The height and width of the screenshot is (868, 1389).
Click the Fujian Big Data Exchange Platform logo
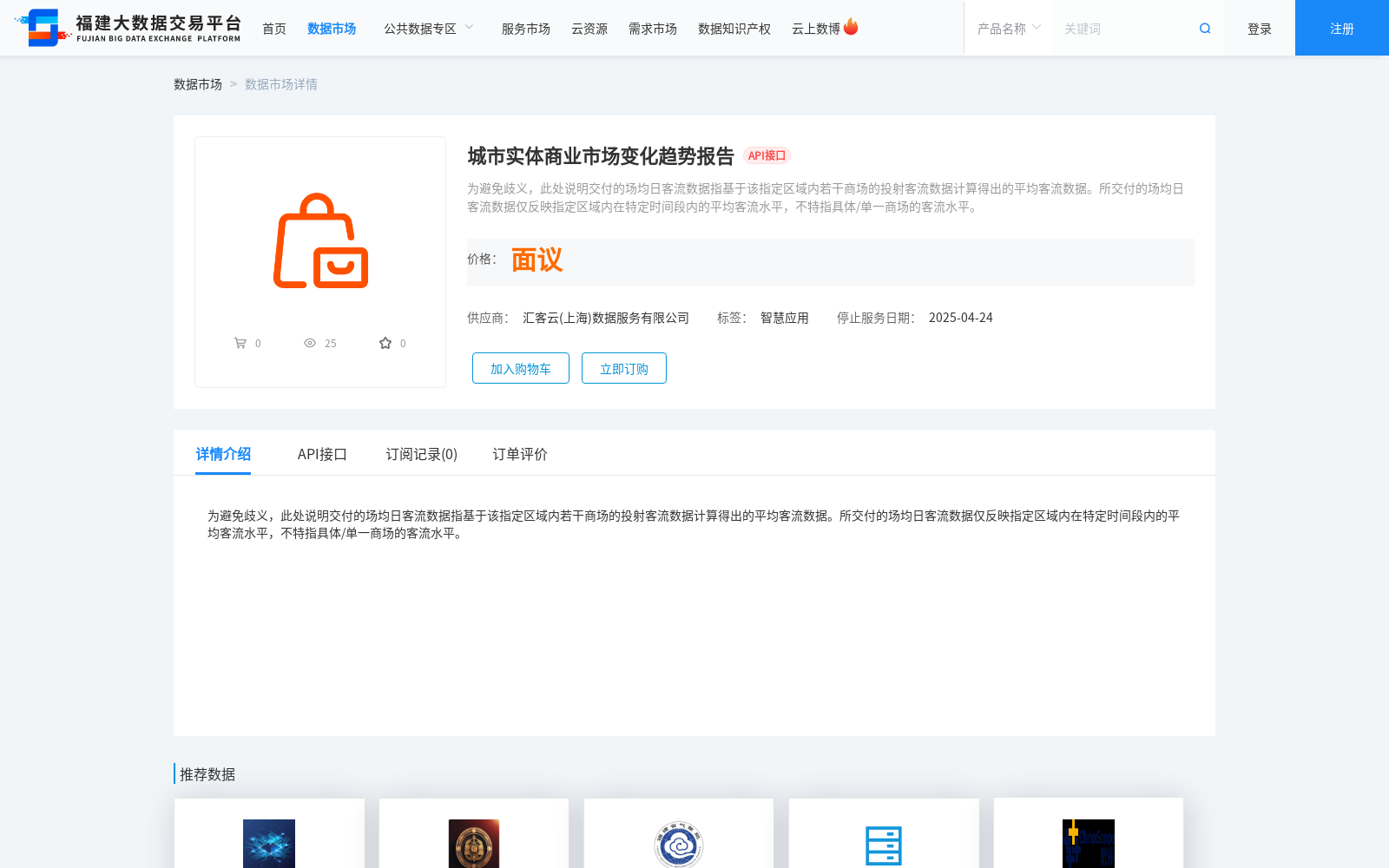128,28
